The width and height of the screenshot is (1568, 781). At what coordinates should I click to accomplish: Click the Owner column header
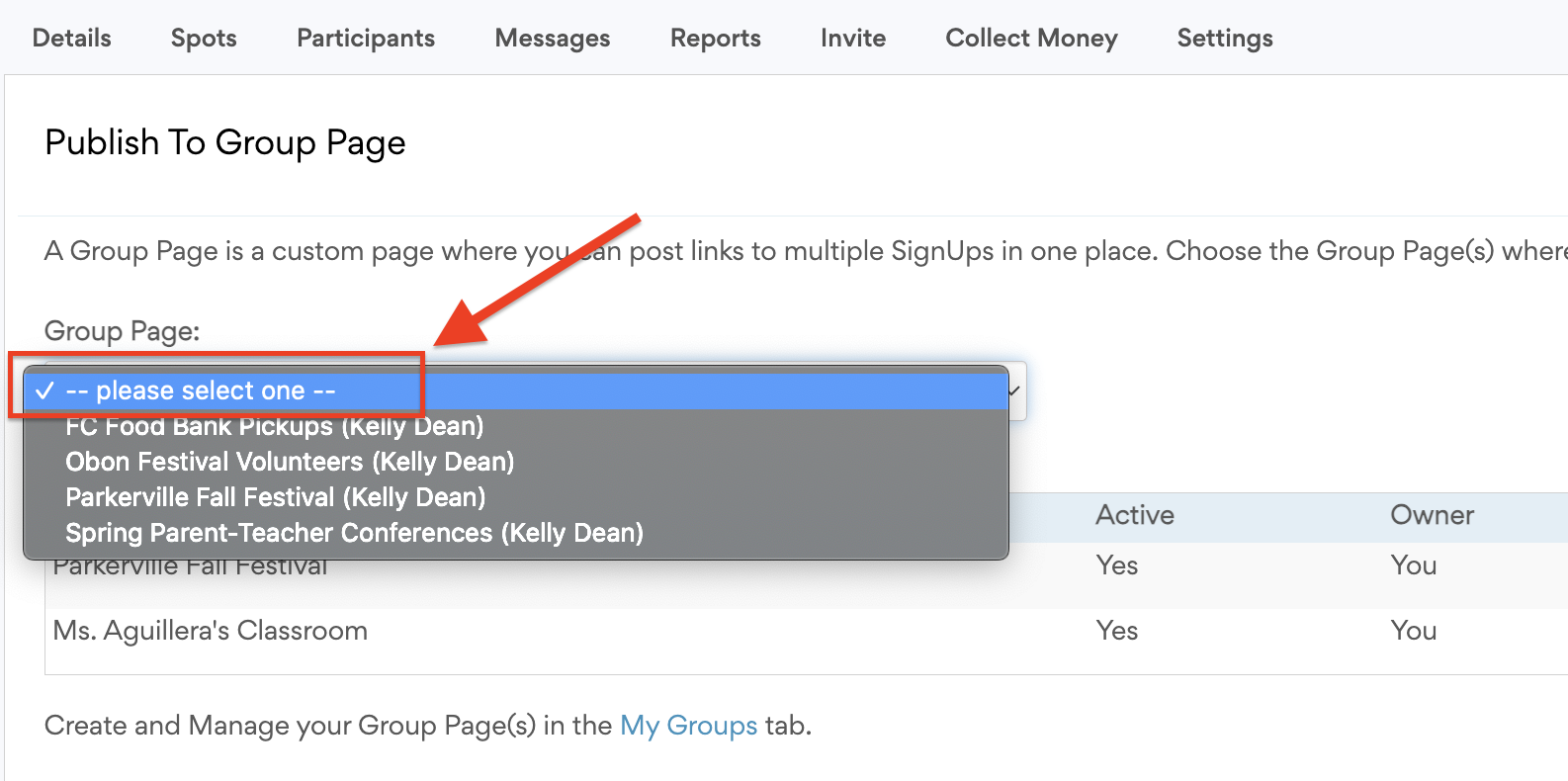[1432, 515]
